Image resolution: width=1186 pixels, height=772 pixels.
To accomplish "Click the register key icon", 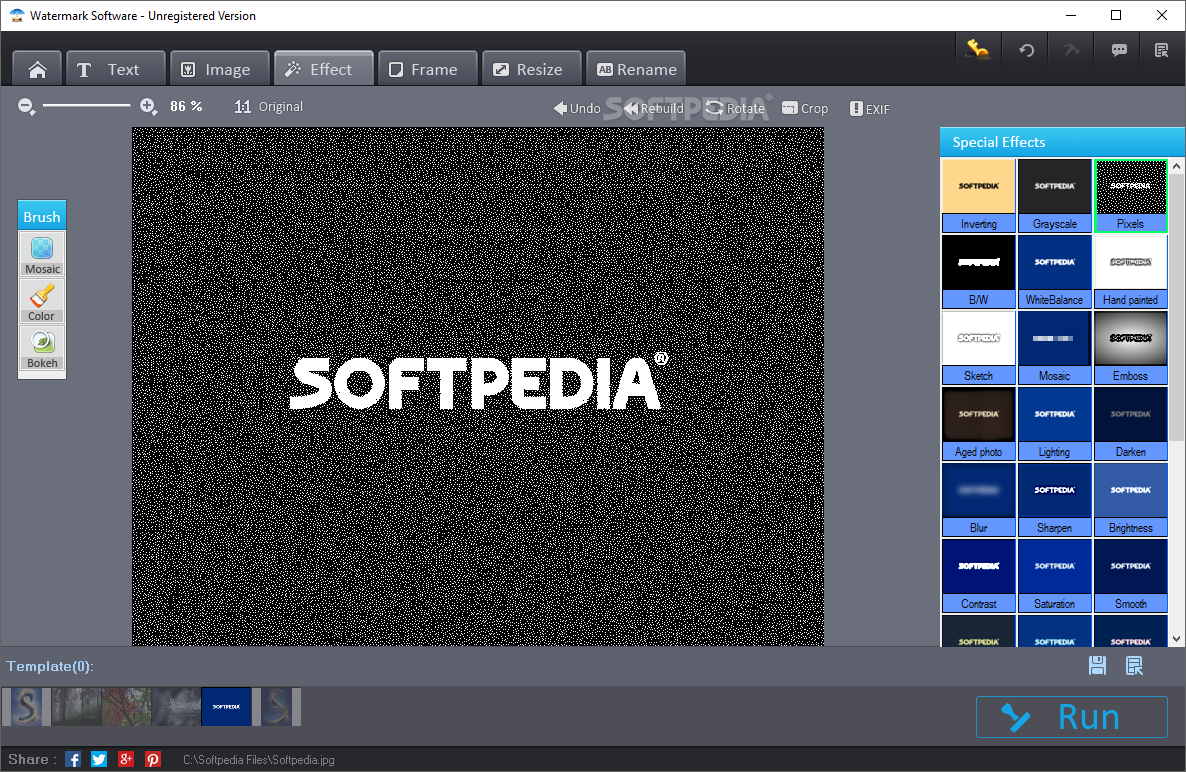I will (x=978, y=50).
